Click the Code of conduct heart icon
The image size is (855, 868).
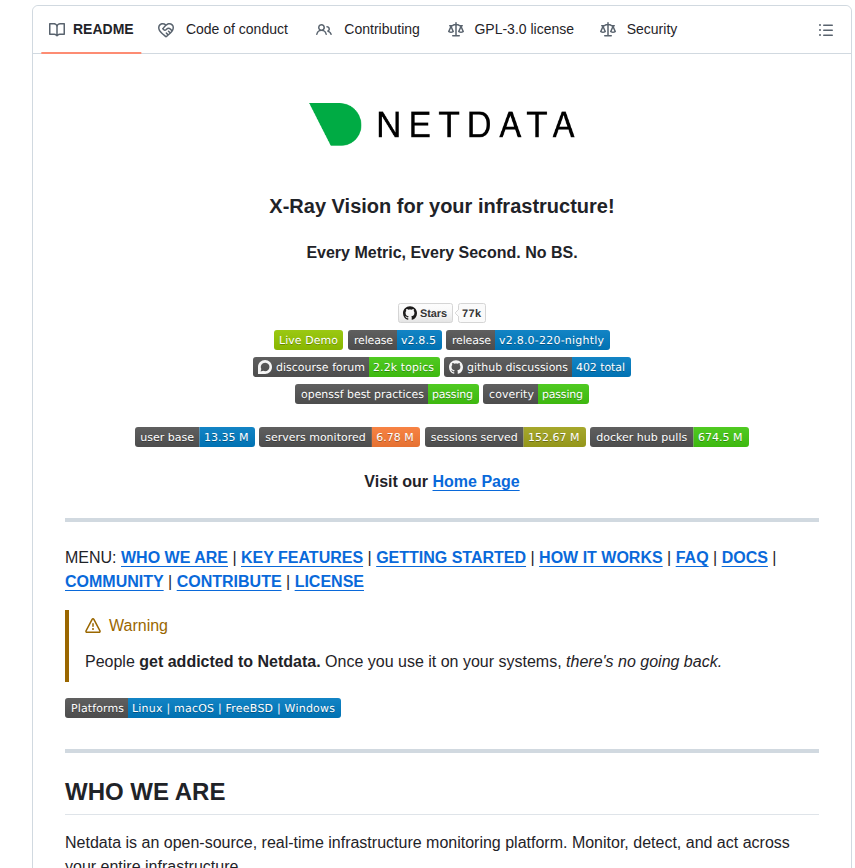pyautogui.click(x=166, y=30)
